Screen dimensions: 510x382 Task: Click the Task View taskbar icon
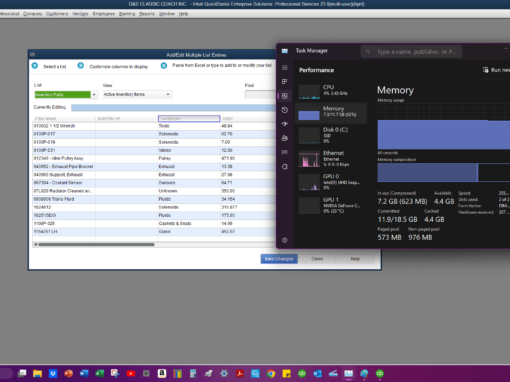pyautogui.click(x=22, y=373)
